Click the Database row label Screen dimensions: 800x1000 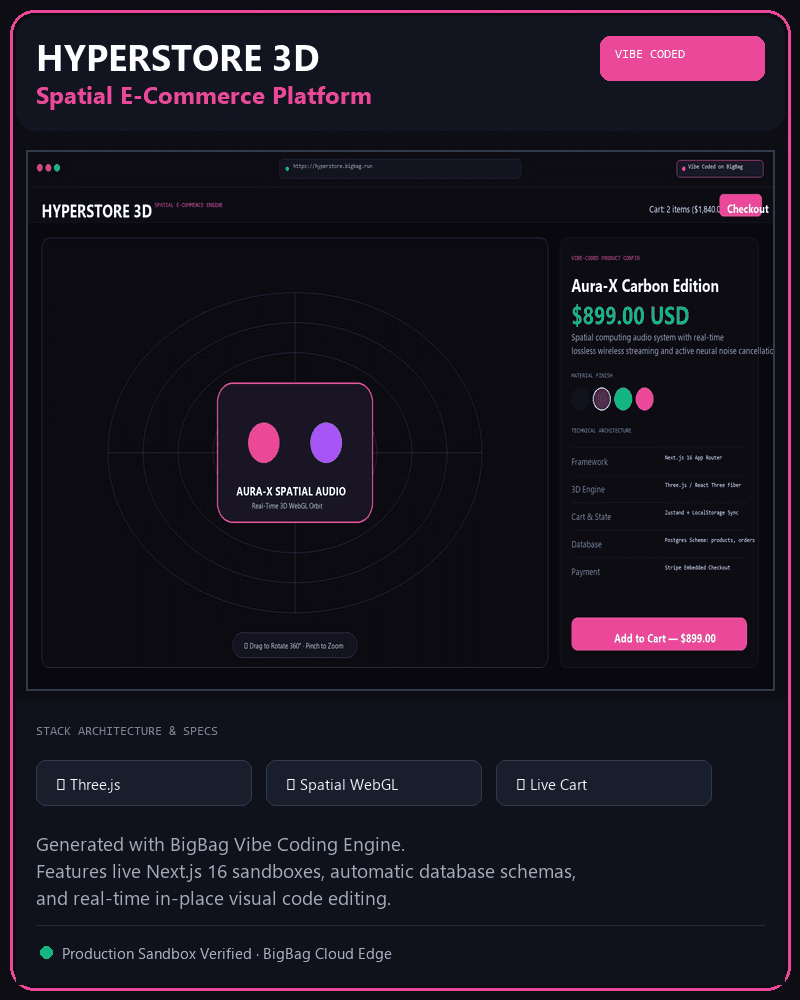(x=587, y=544)
